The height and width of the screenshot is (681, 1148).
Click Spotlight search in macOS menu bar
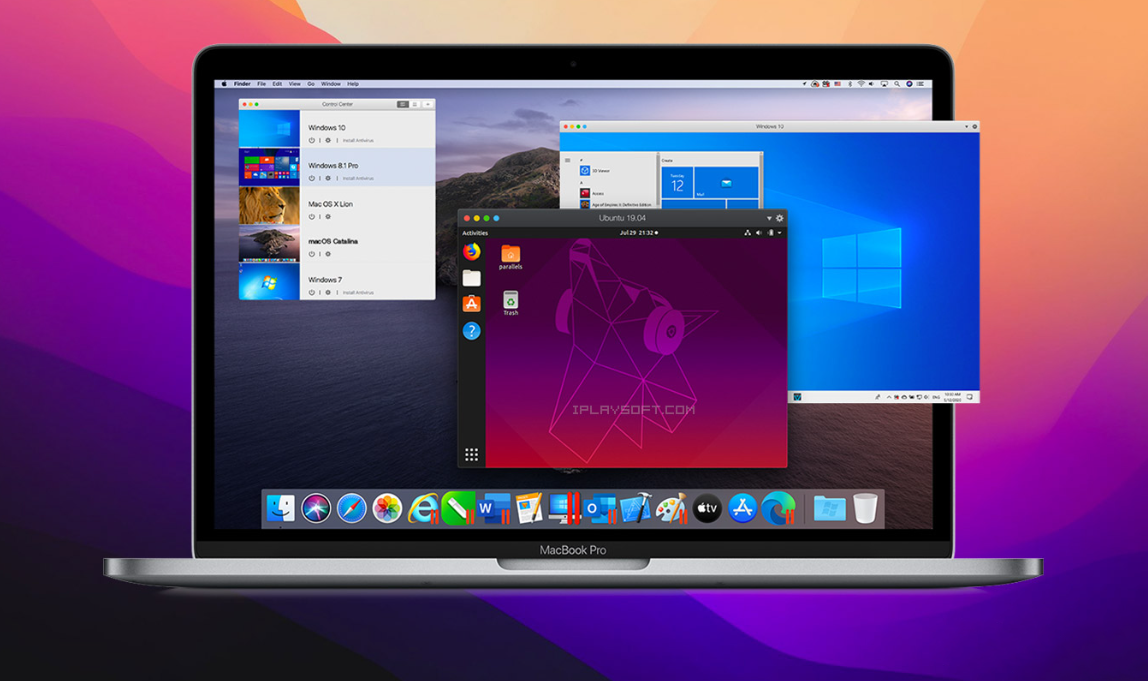tap(897, 84)
